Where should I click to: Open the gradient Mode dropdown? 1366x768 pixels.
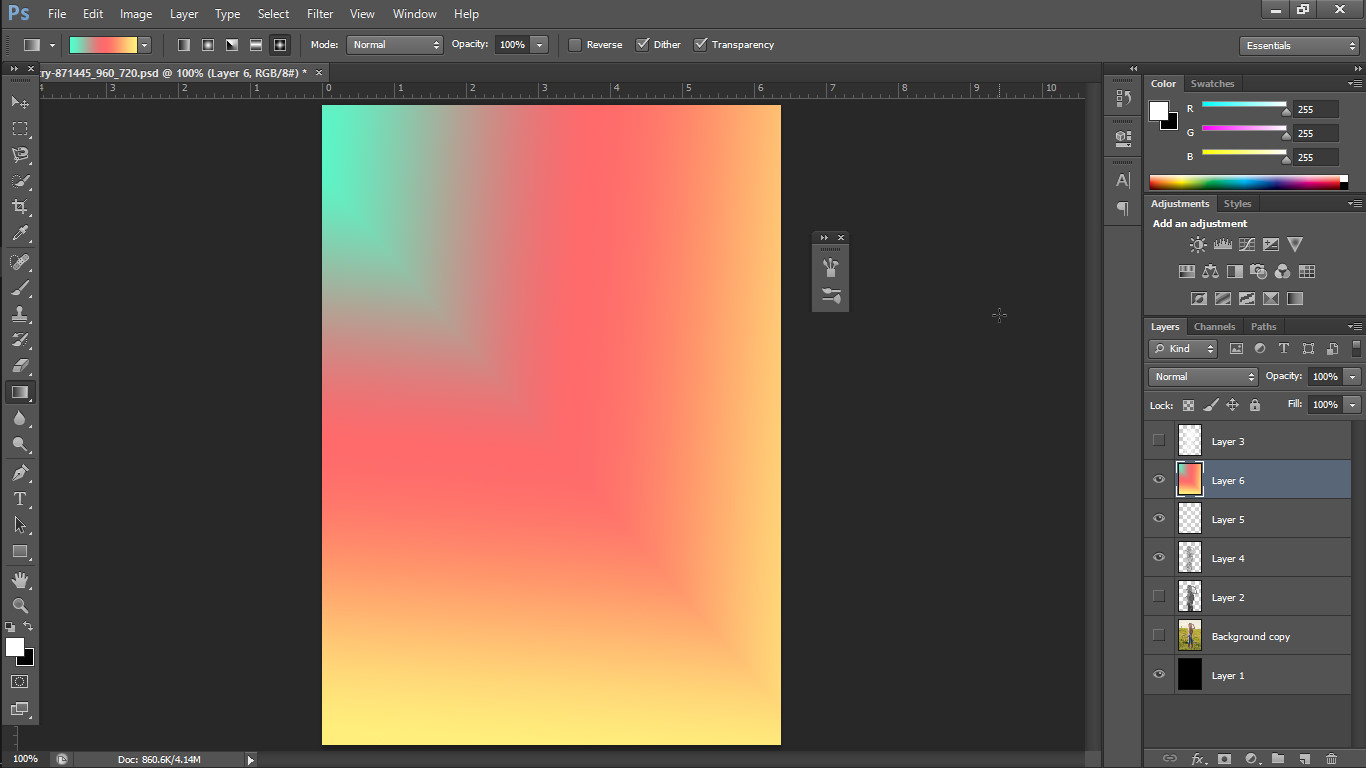tap(395, 45)
